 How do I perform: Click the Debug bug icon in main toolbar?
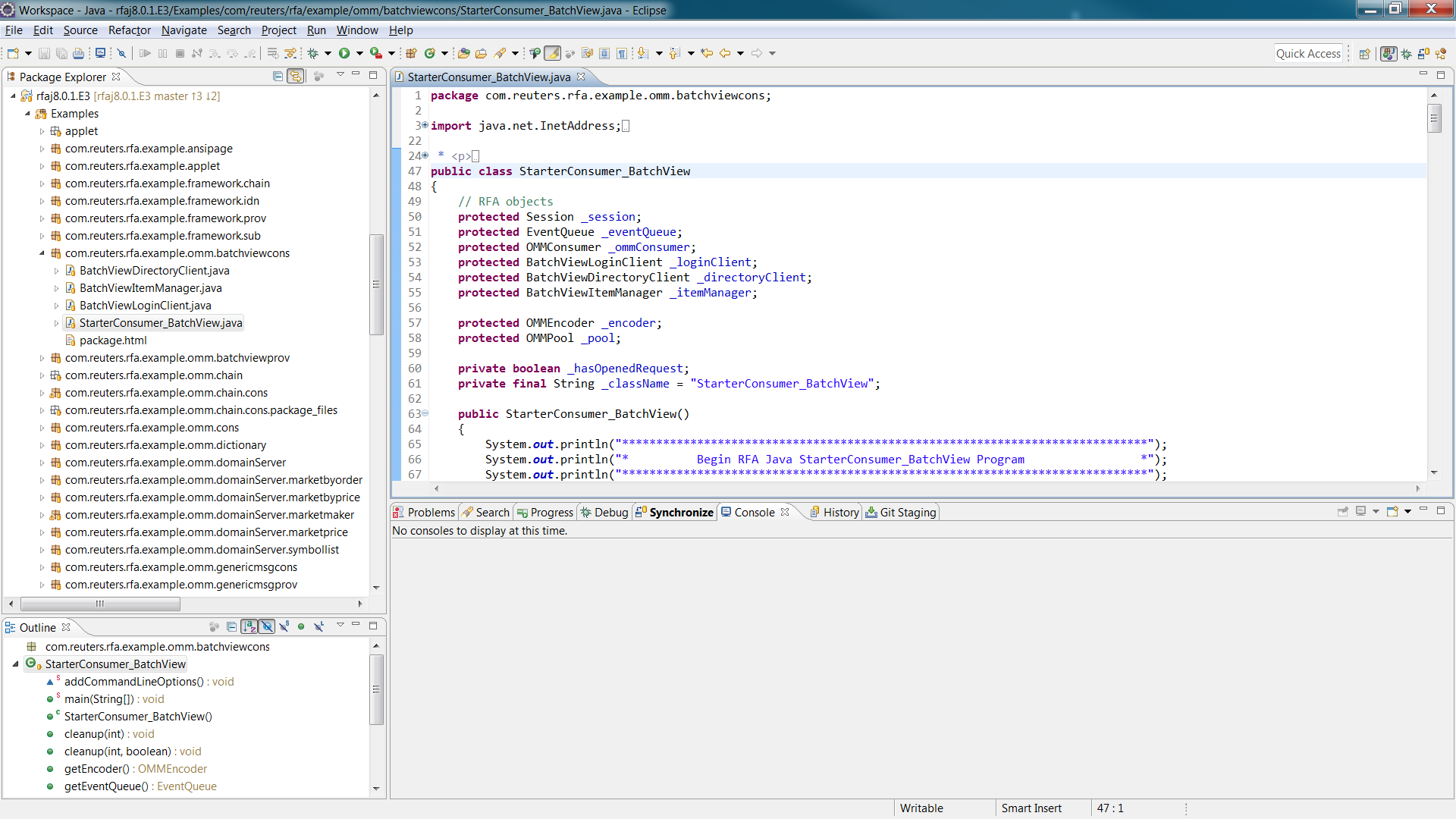312,53
